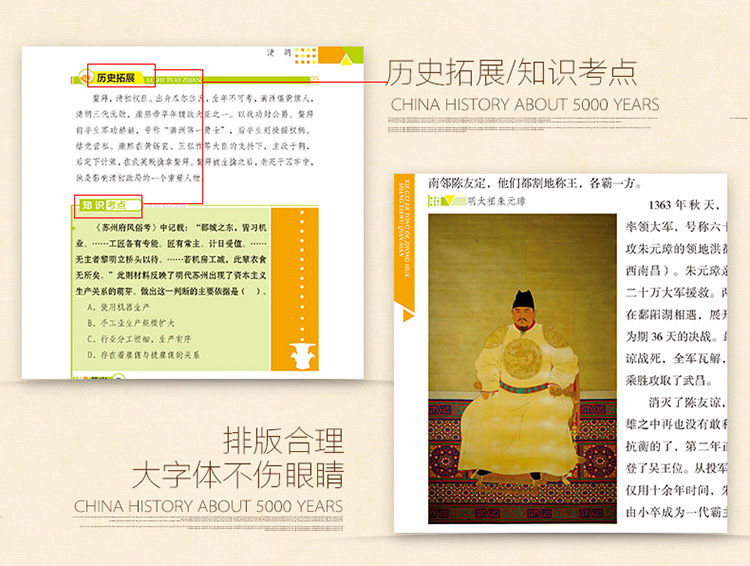Click the large 历史拓展/知识考点 title

(x=511, y=73)
